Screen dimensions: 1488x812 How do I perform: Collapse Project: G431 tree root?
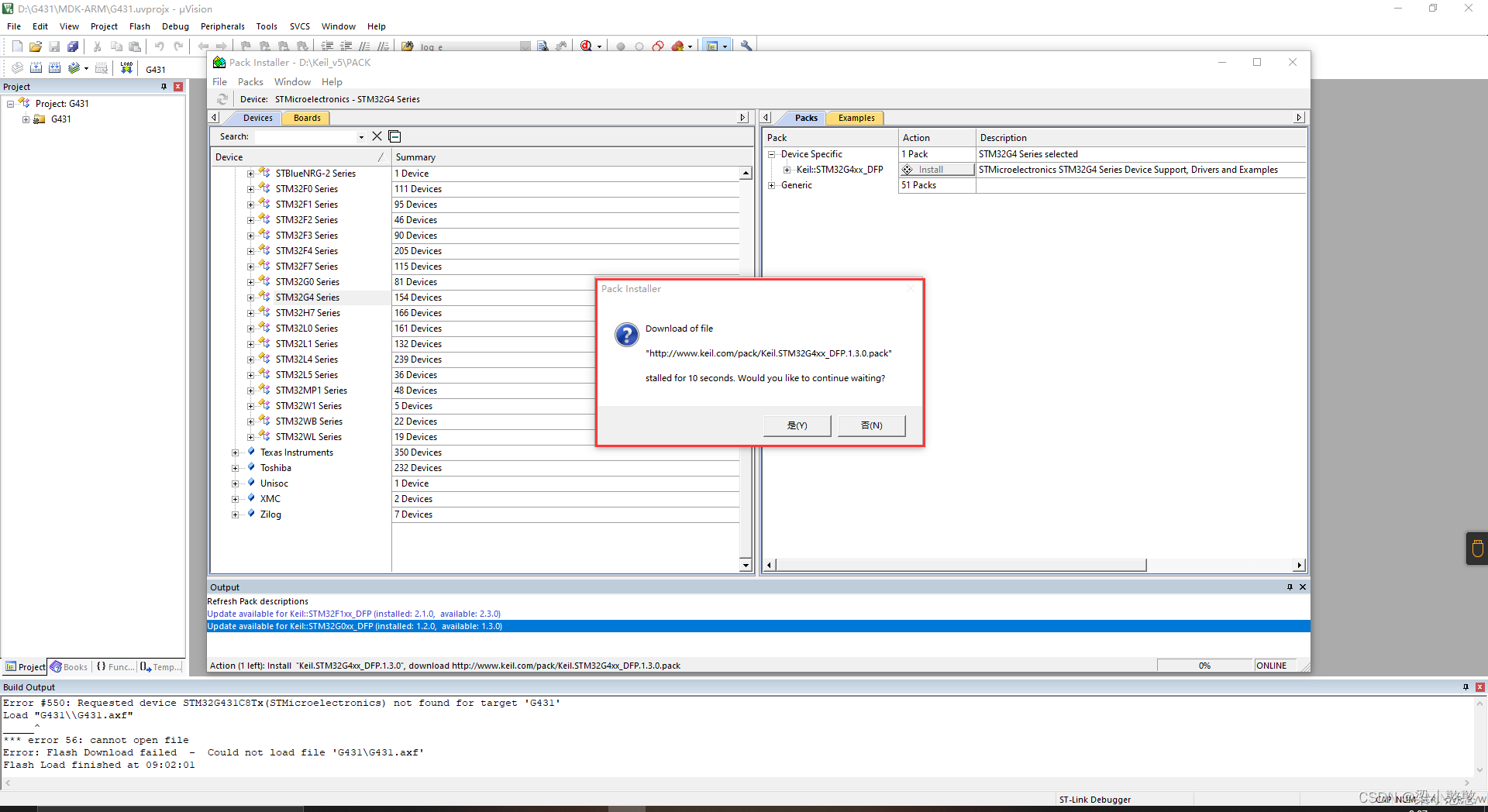10,104
